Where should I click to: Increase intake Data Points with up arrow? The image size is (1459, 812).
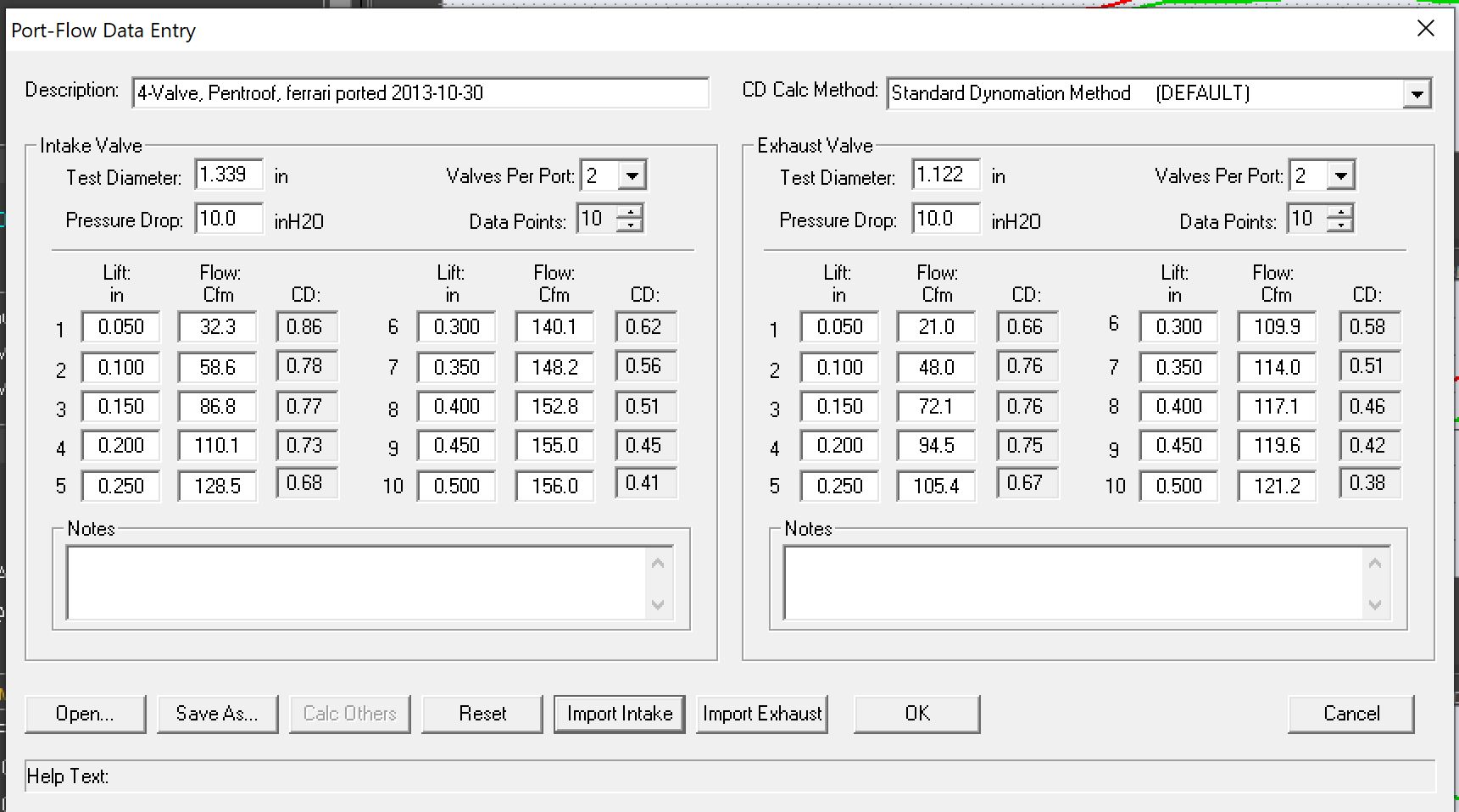(x=630, y=212)
